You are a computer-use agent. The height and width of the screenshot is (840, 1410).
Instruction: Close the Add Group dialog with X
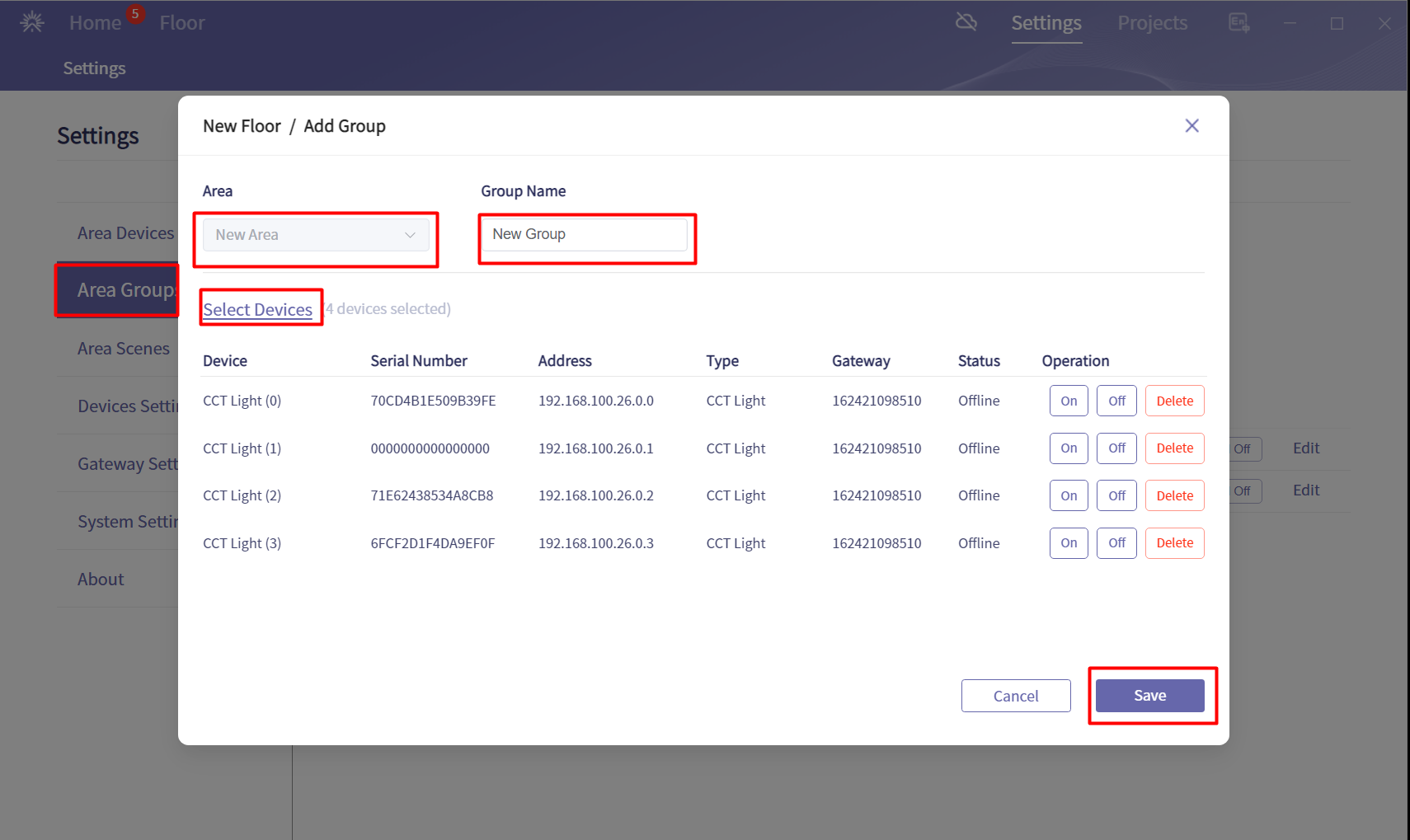[x=1191, y=125]
